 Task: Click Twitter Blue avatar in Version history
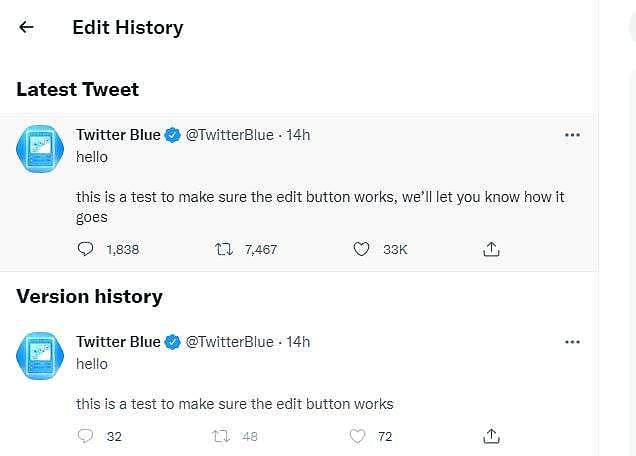41,357
